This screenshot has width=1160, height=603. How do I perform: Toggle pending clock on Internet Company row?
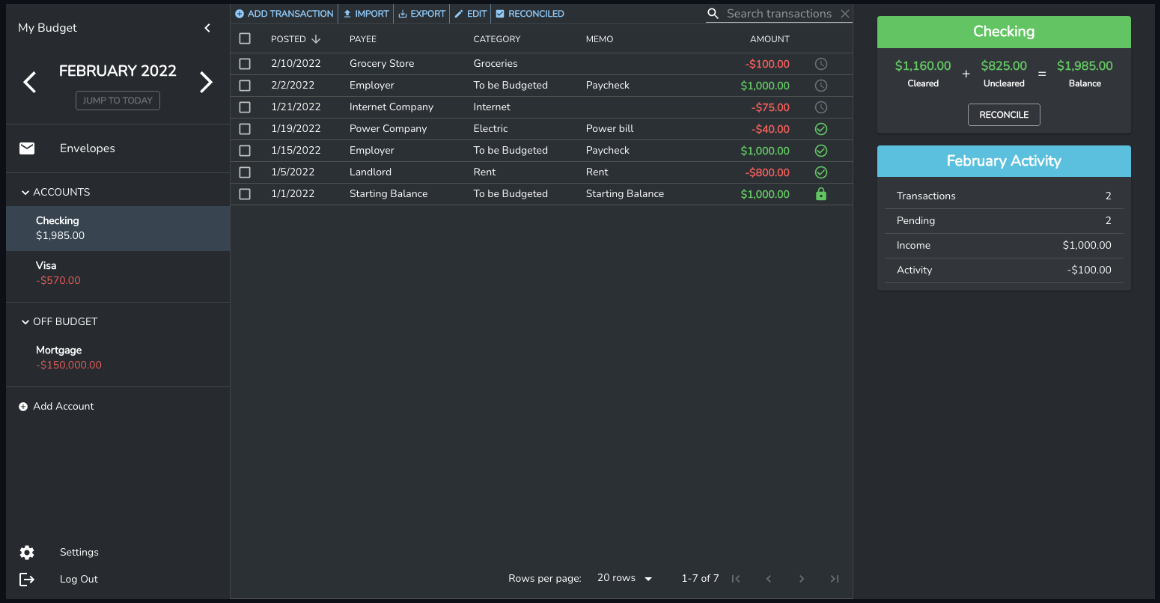pos(820,107)
